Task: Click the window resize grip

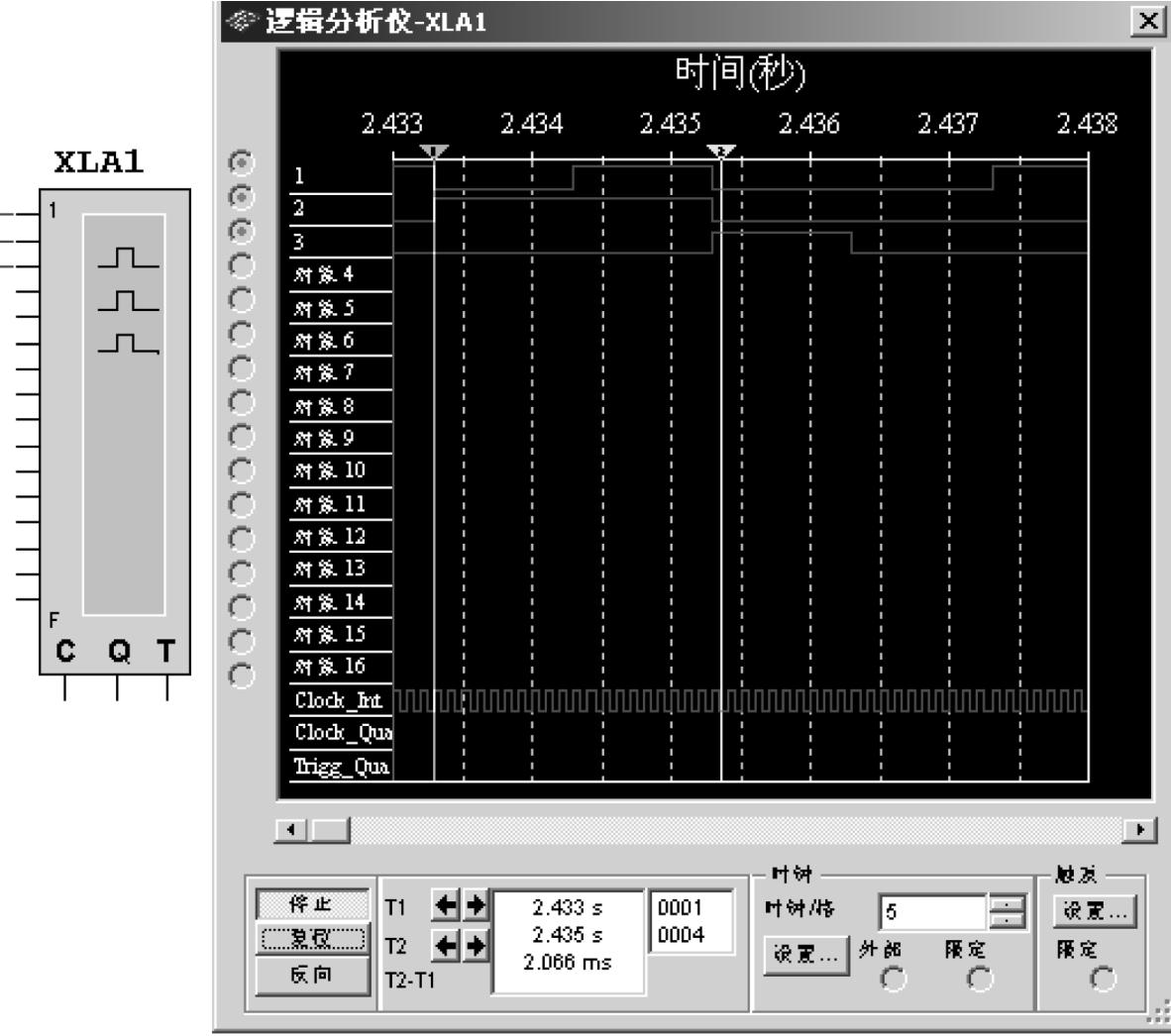Action: click(x=1159, y=1013)
